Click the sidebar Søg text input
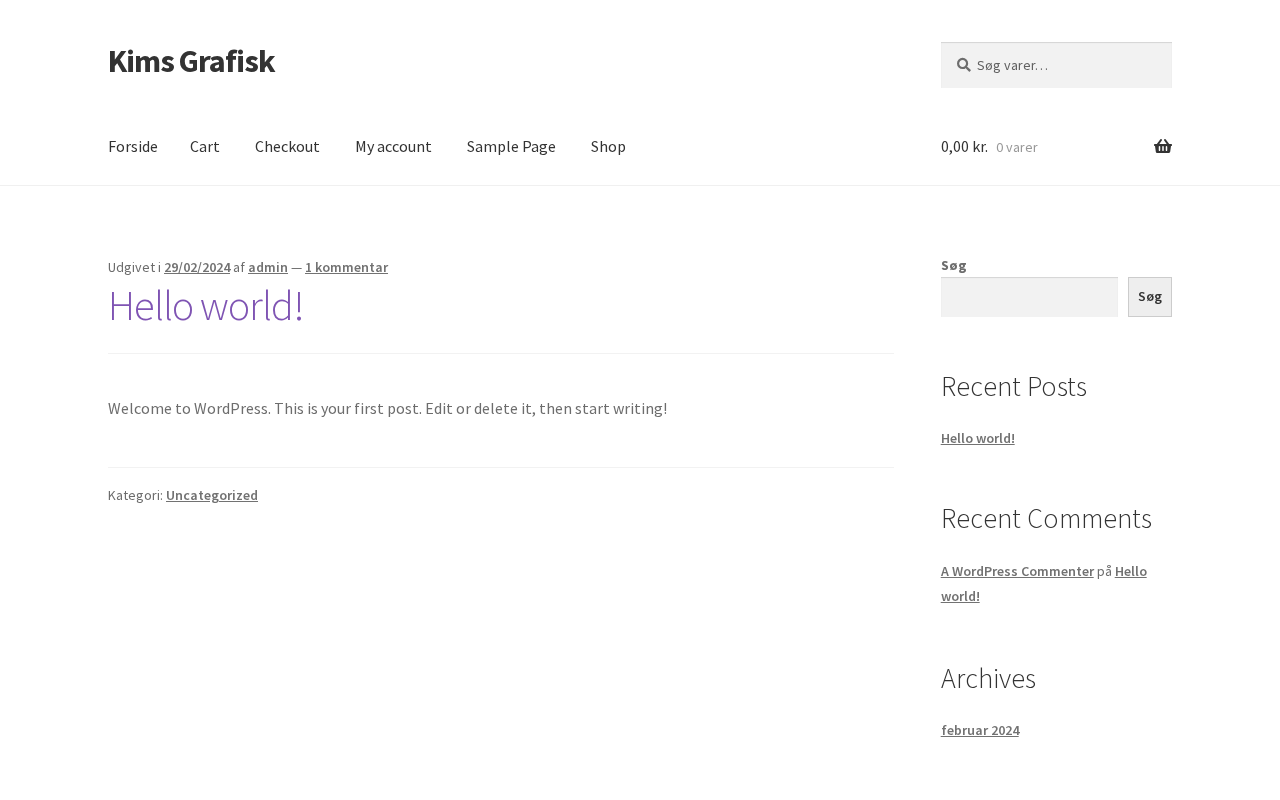This screenshot has height=800, width=1280. (x=1029, y=297)
